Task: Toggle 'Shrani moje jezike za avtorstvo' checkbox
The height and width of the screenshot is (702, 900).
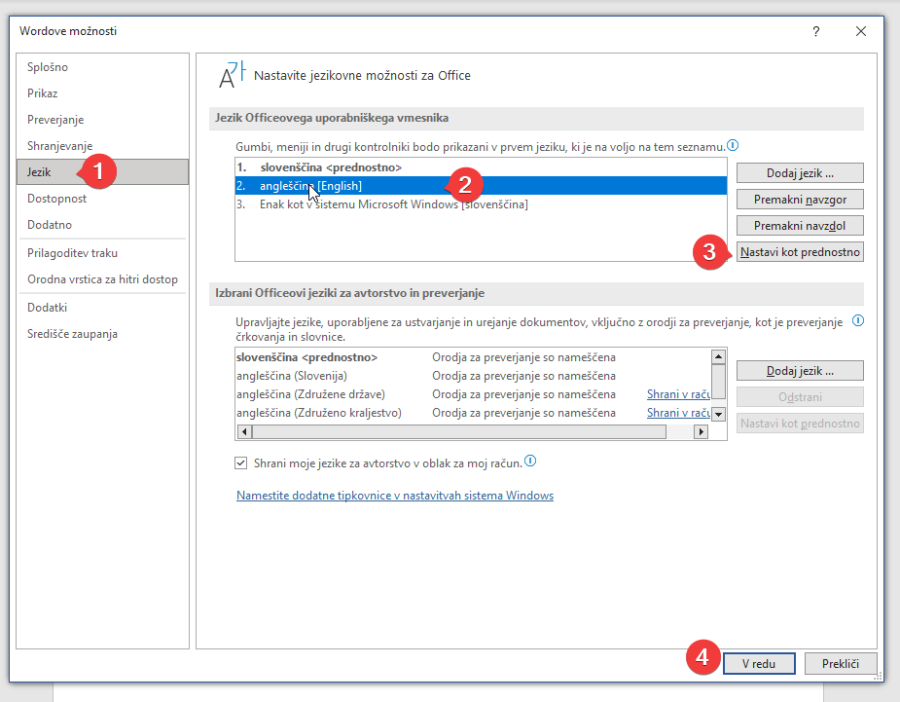Action: pyautogui.click(x=240, y=462)
